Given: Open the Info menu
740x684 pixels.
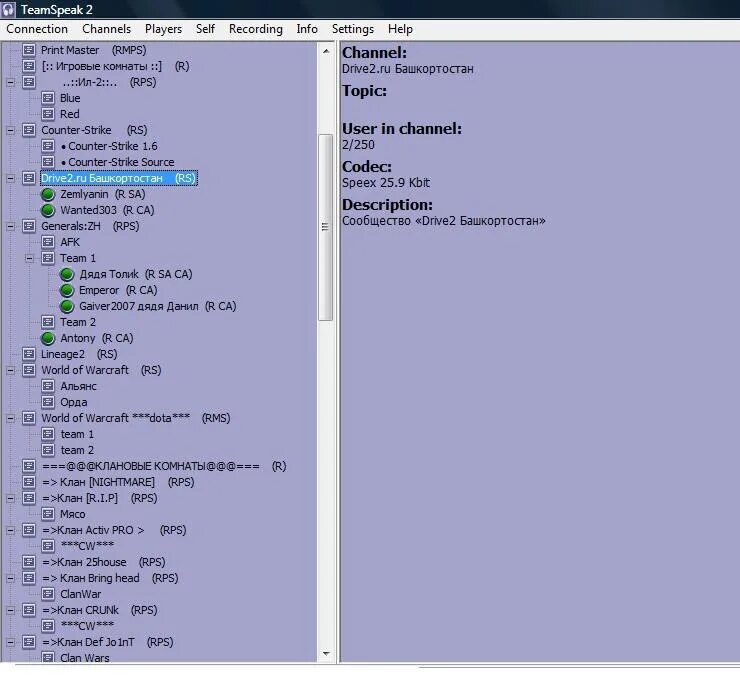Looking at the screenshot, I should tap(307, 29).
